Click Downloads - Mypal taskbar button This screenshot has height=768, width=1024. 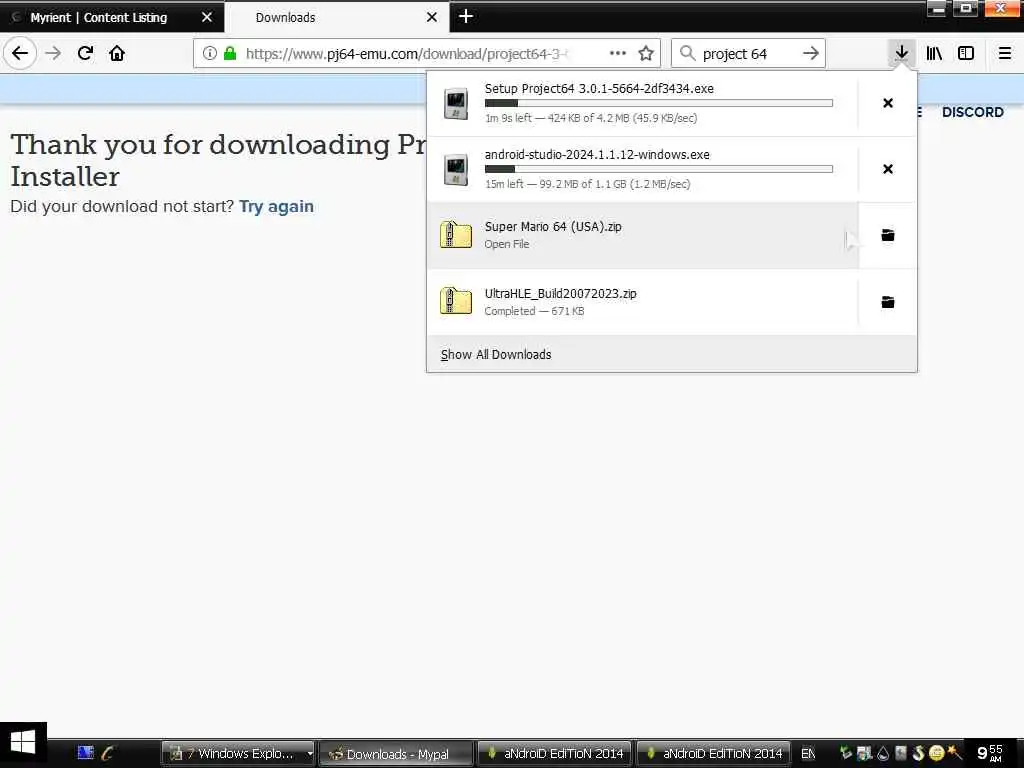tap(396, 754)
